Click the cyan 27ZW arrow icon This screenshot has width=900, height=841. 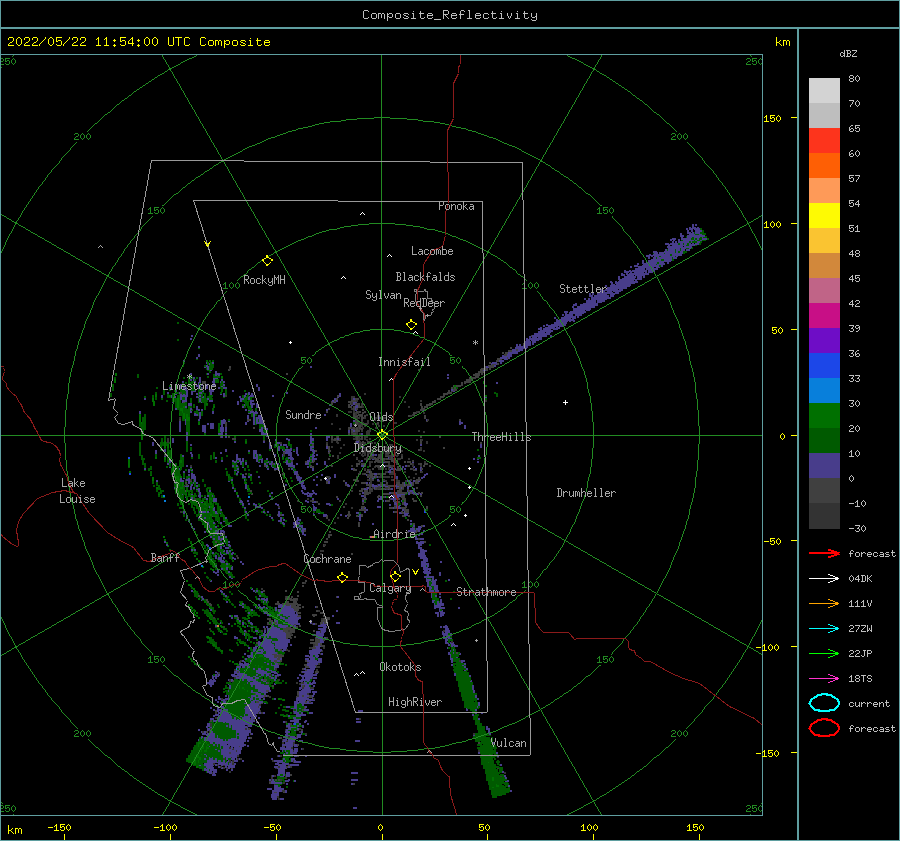click(824, 629)
